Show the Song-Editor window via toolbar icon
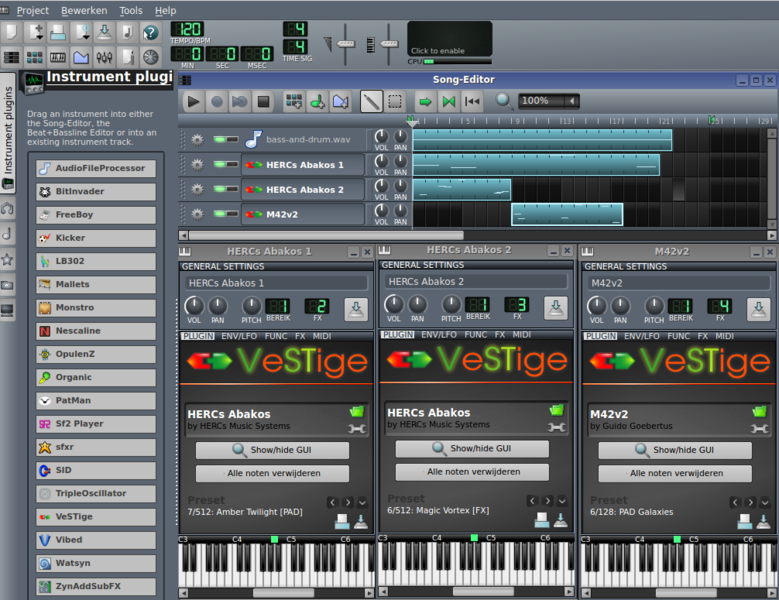 point(11,57)
